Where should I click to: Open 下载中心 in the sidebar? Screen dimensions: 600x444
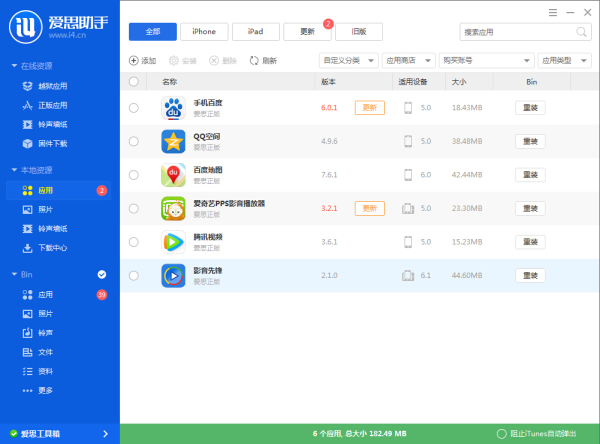coord(45,248)
